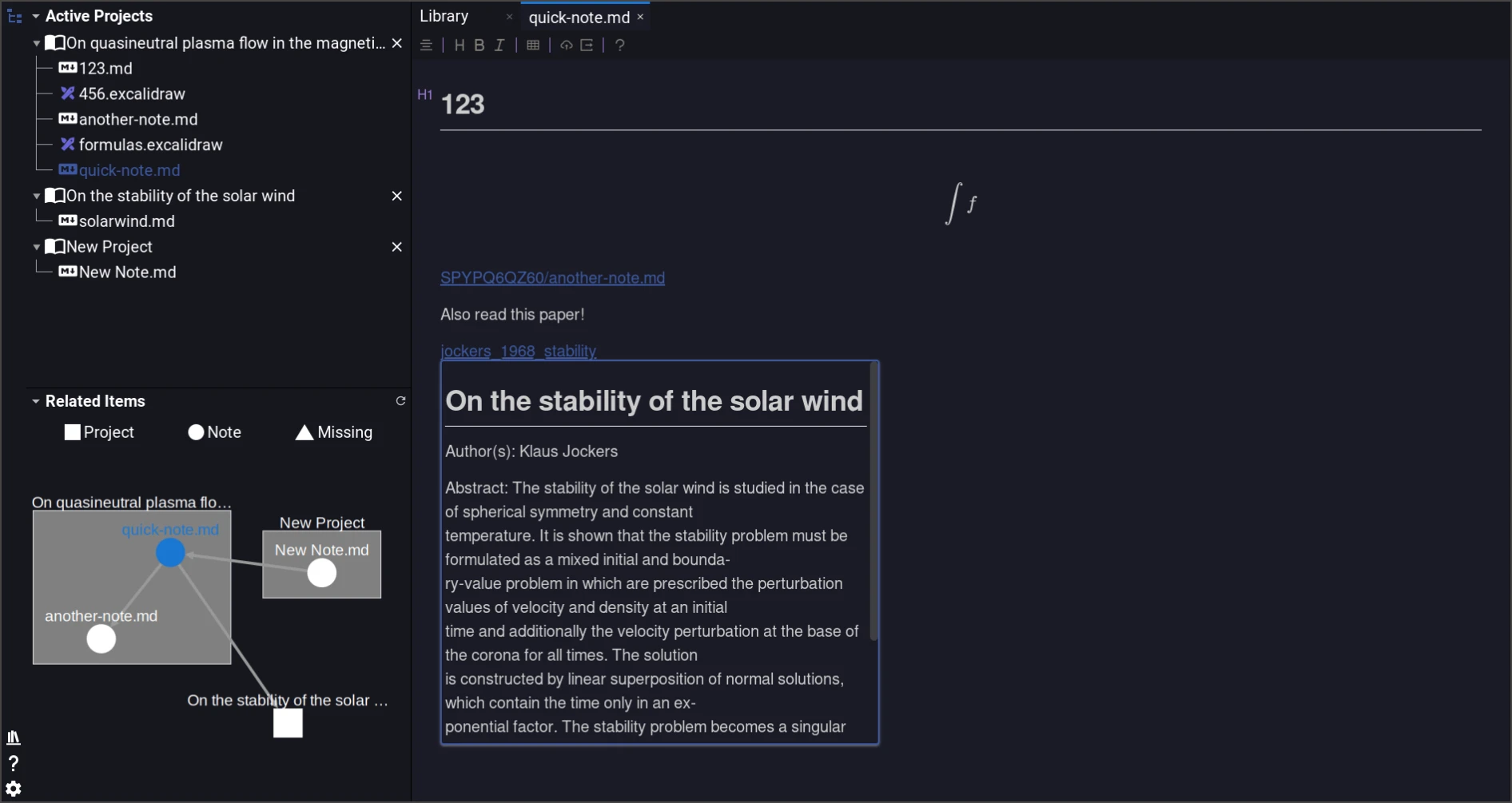This screenshot has height=803, width=1512.
Task: Insert a table using grid icon
Action: 533,45
